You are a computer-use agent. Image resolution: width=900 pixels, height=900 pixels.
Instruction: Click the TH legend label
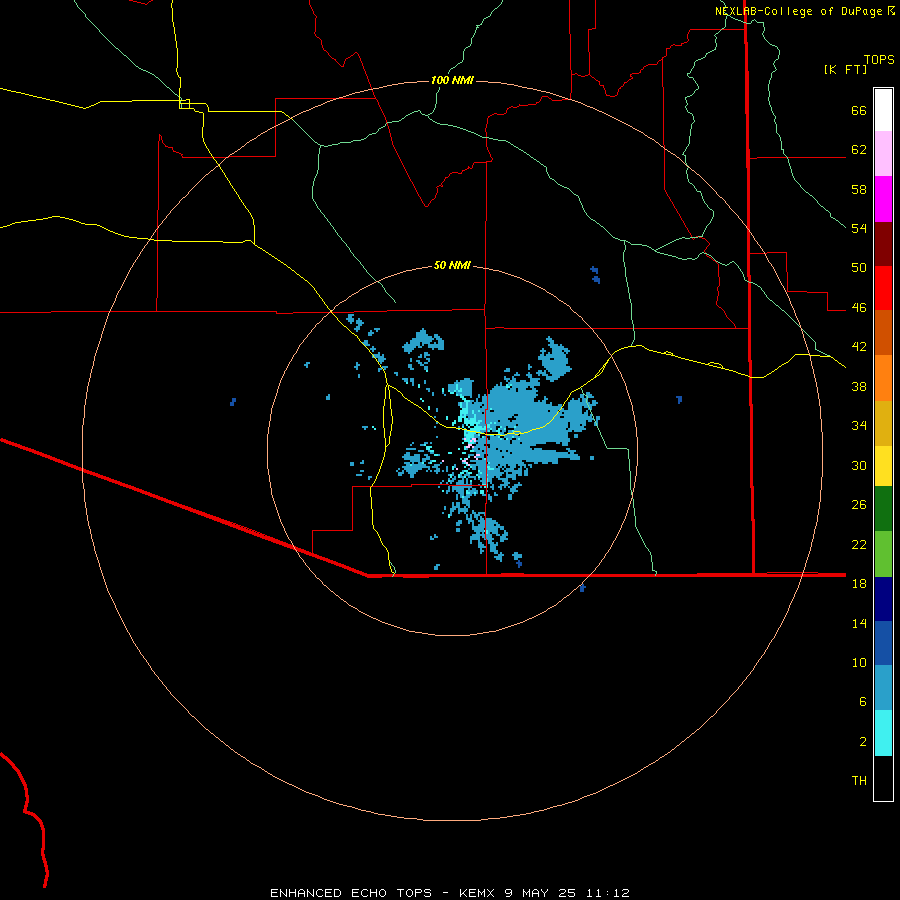(859, 780)
